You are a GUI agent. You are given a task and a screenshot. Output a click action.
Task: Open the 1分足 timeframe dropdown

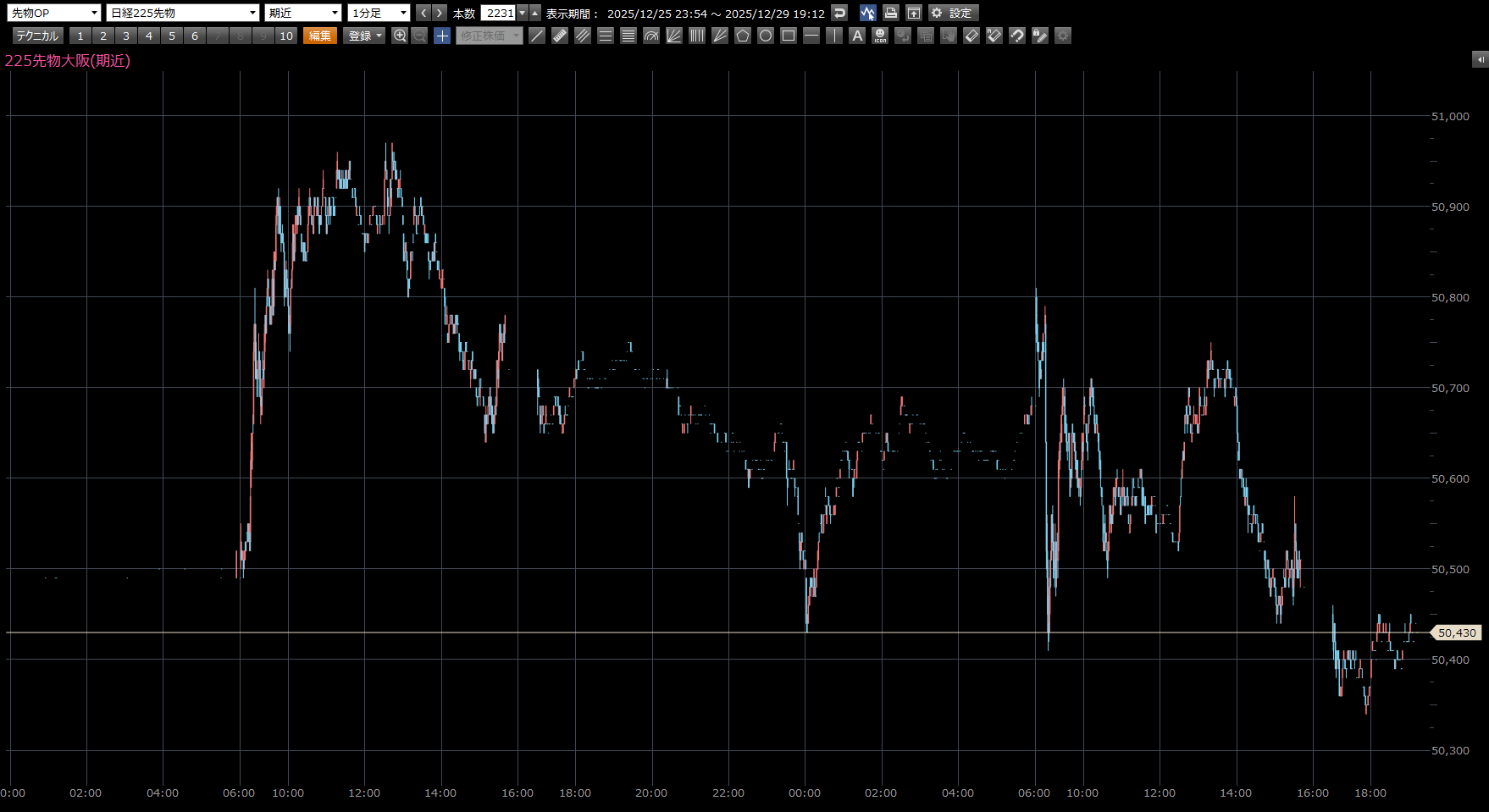[x=379, y=13]
